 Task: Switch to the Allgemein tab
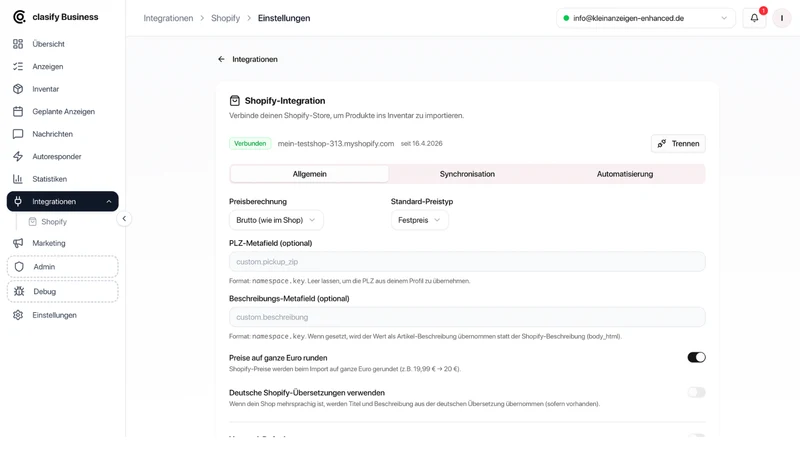310,174
